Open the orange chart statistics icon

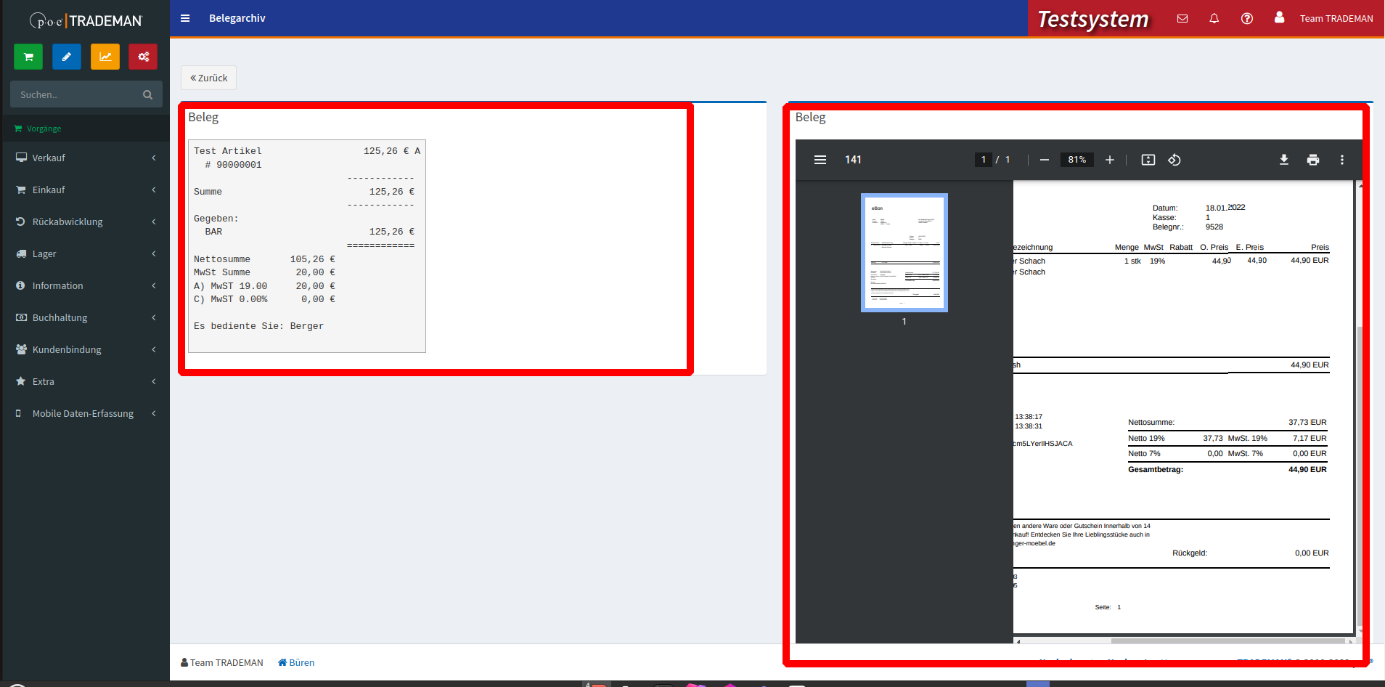[105, 57]
